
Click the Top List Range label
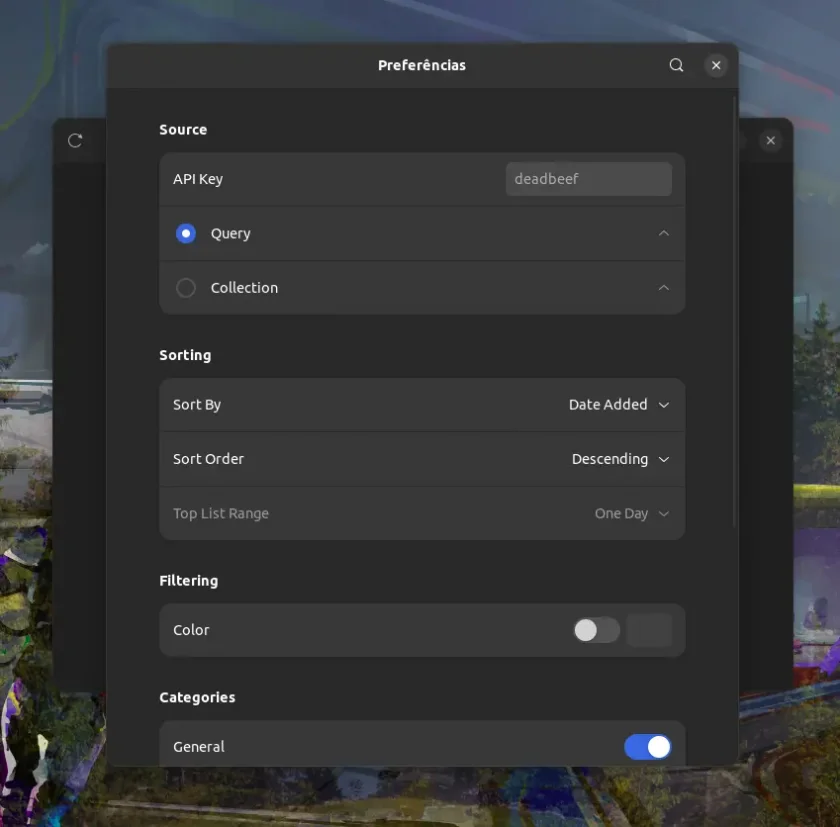tap(221, 514)
